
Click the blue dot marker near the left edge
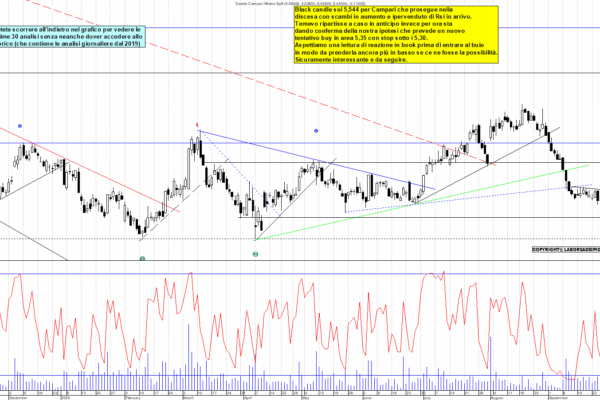[18, 127]
